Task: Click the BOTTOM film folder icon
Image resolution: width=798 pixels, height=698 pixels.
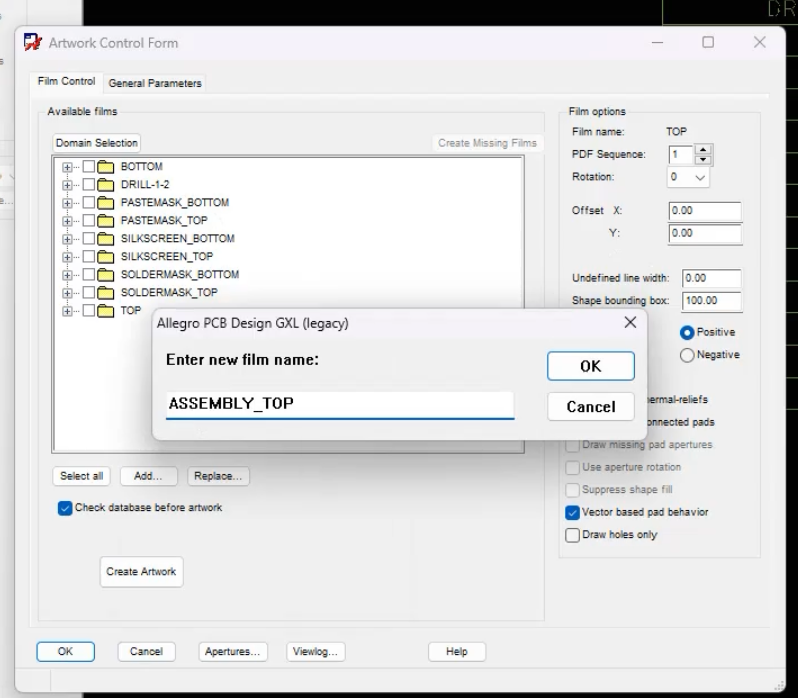Action: (x=105, y=167)
